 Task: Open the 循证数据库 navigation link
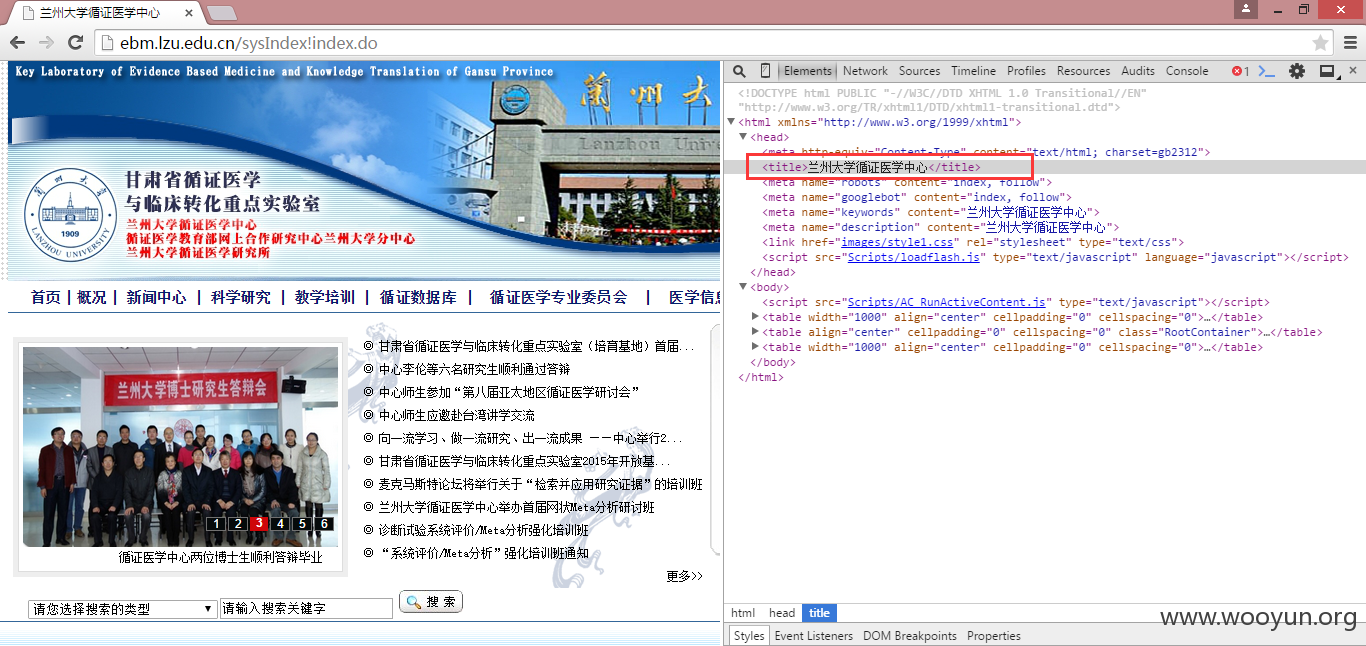point(418,298)
